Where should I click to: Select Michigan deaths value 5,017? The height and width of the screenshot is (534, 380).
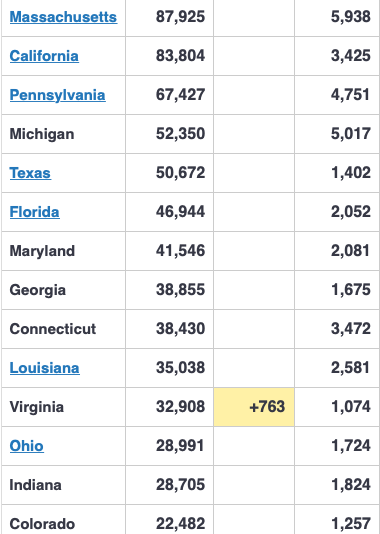pos(351,134)
